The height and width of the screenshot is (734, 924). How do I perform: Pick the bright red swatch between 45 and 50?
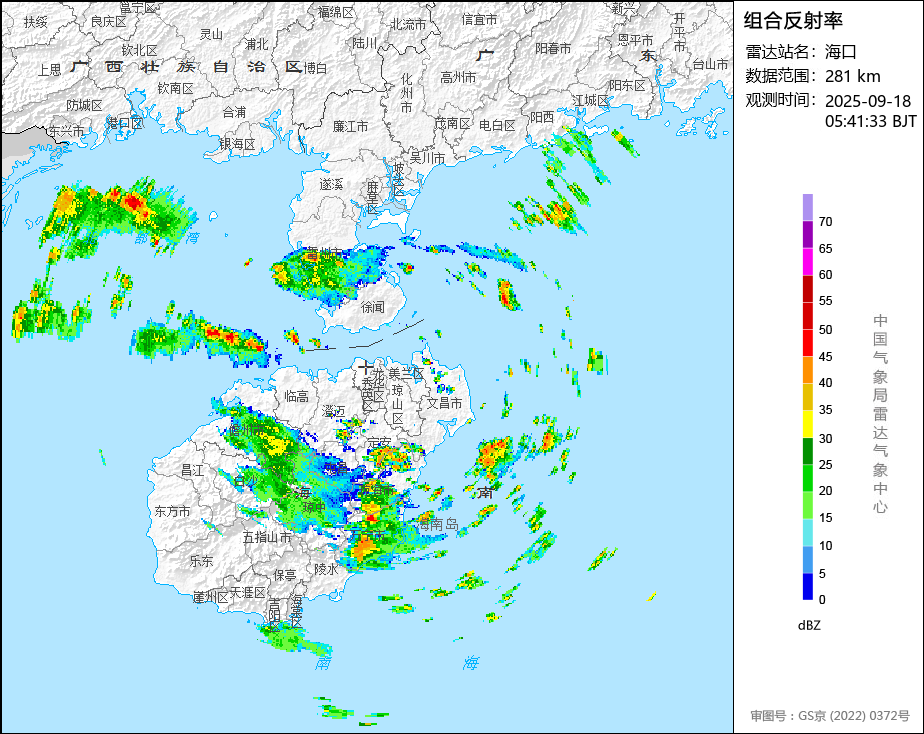pyautogui.click(x=808, y=343)
